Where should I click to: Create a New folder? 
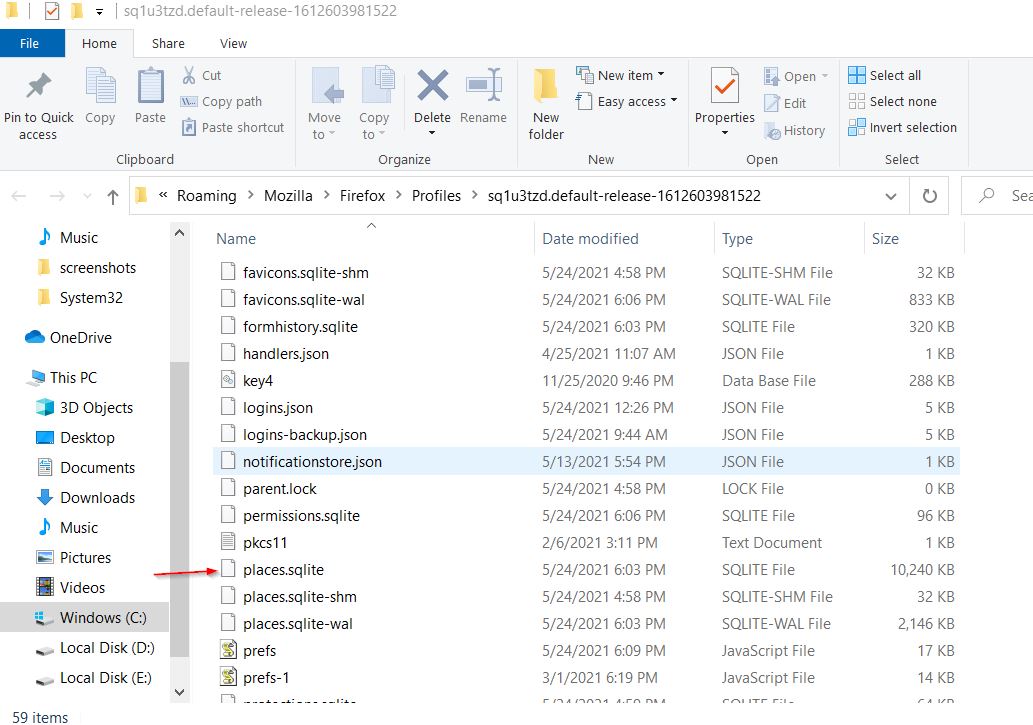546,105
